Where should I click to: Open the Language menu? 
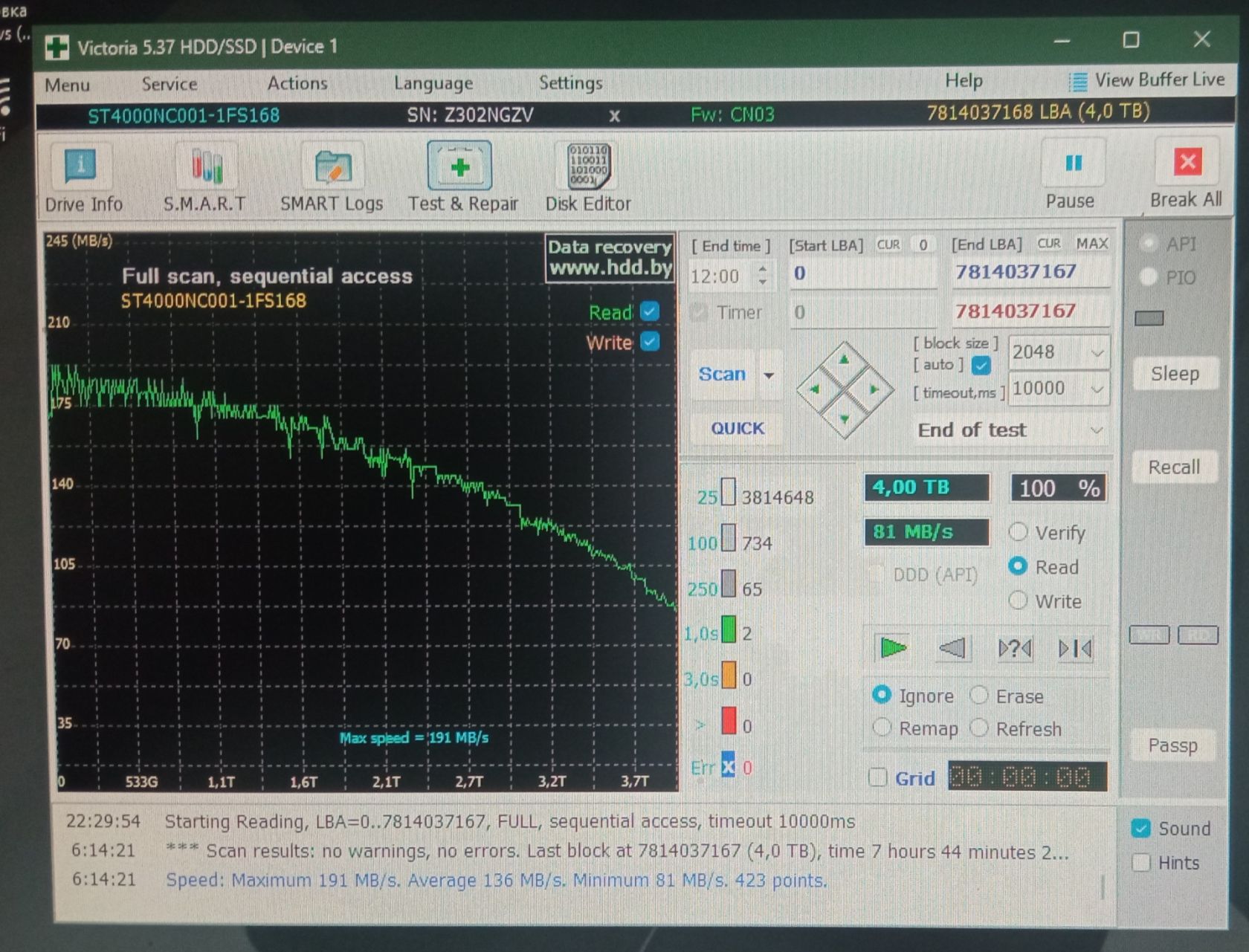click(433, 83)
